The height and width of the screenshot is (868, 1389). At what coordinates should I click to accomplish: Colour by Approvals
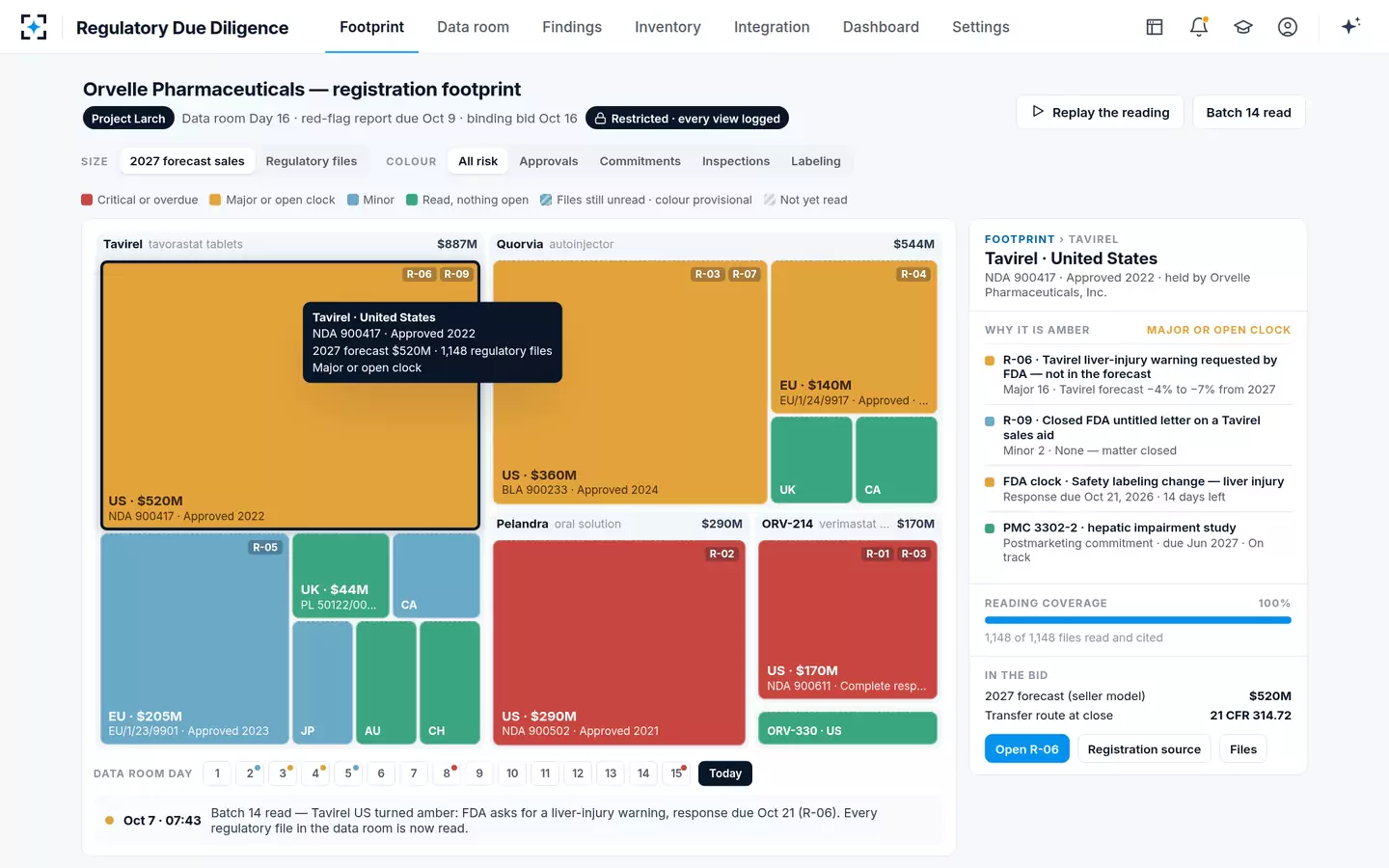pyautogui.click(x=549, y=161)
